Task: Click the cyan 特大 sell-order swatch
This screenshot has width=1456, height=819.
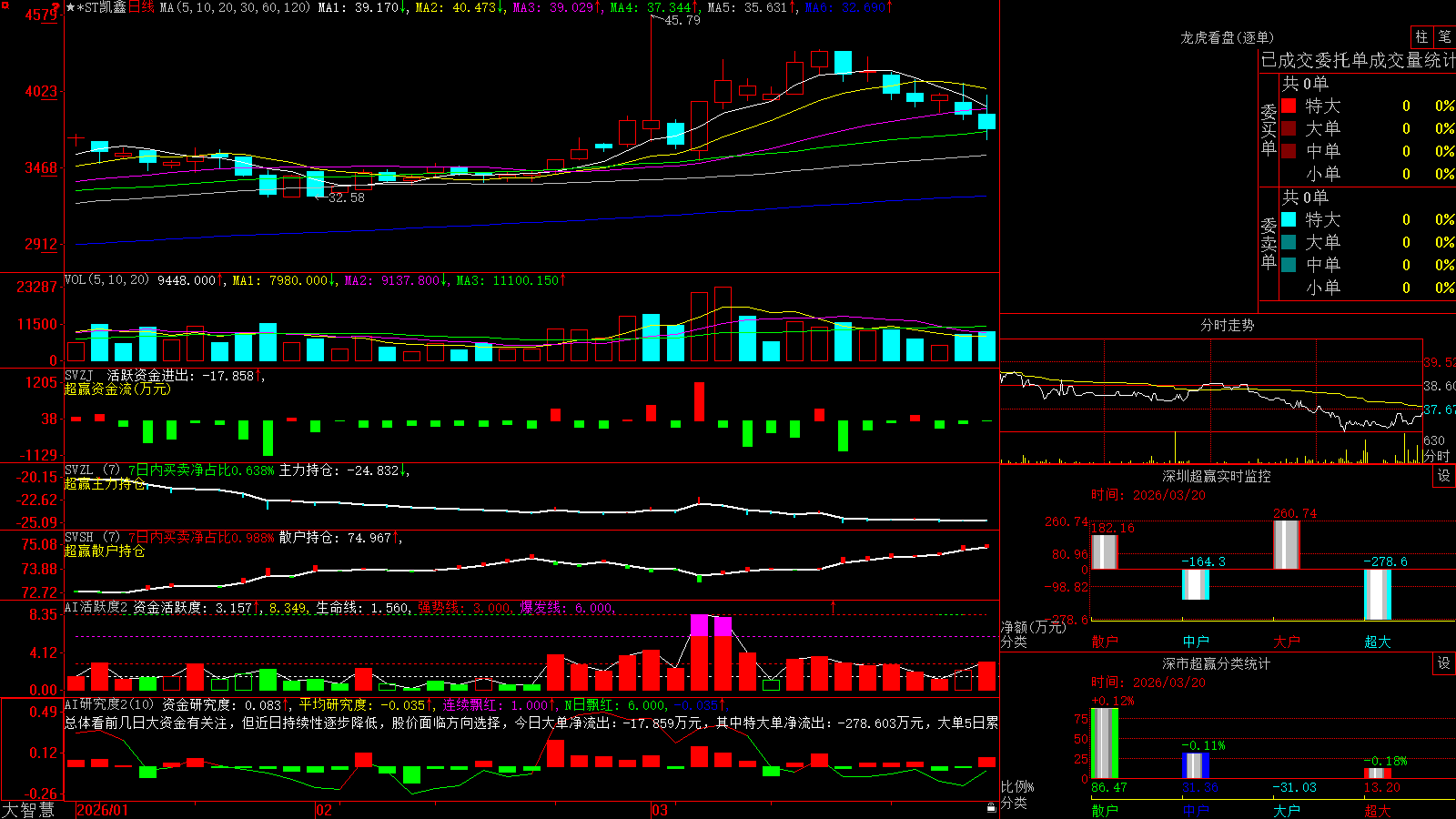Action: pyautogui.click(x=1289, y=219)
